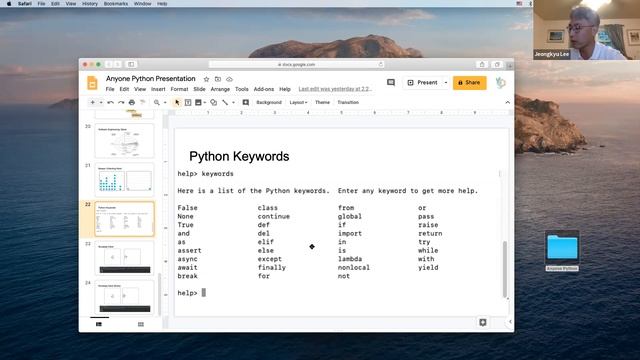This screenshot has width=640, height=360.
Task: Click Safari sidebar toggle icon
Action: (x=131, y=64)
